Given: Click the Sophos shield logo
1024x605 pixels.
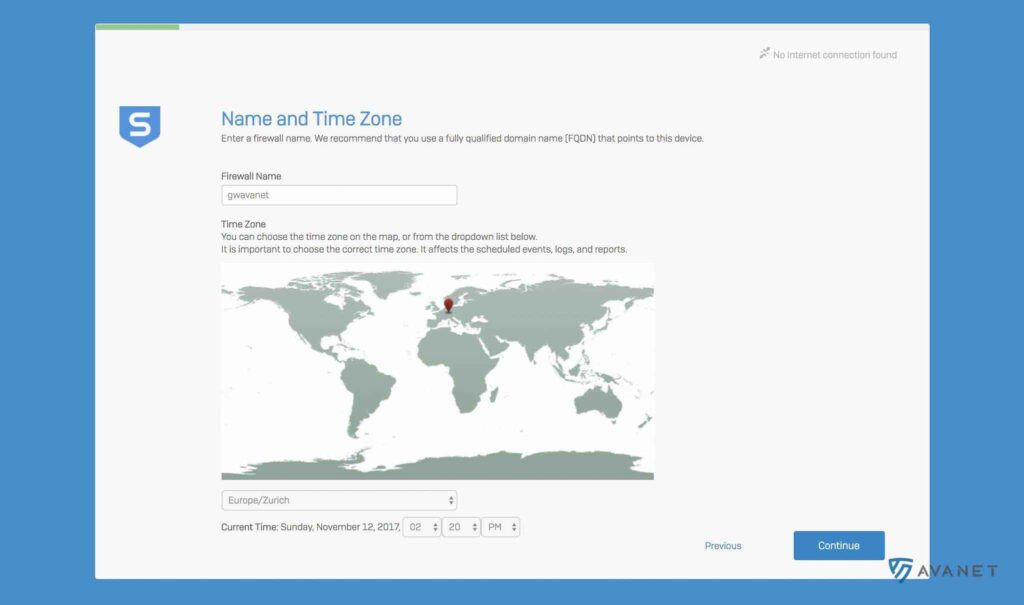Looking at the screenshot, I should [140, 126].
